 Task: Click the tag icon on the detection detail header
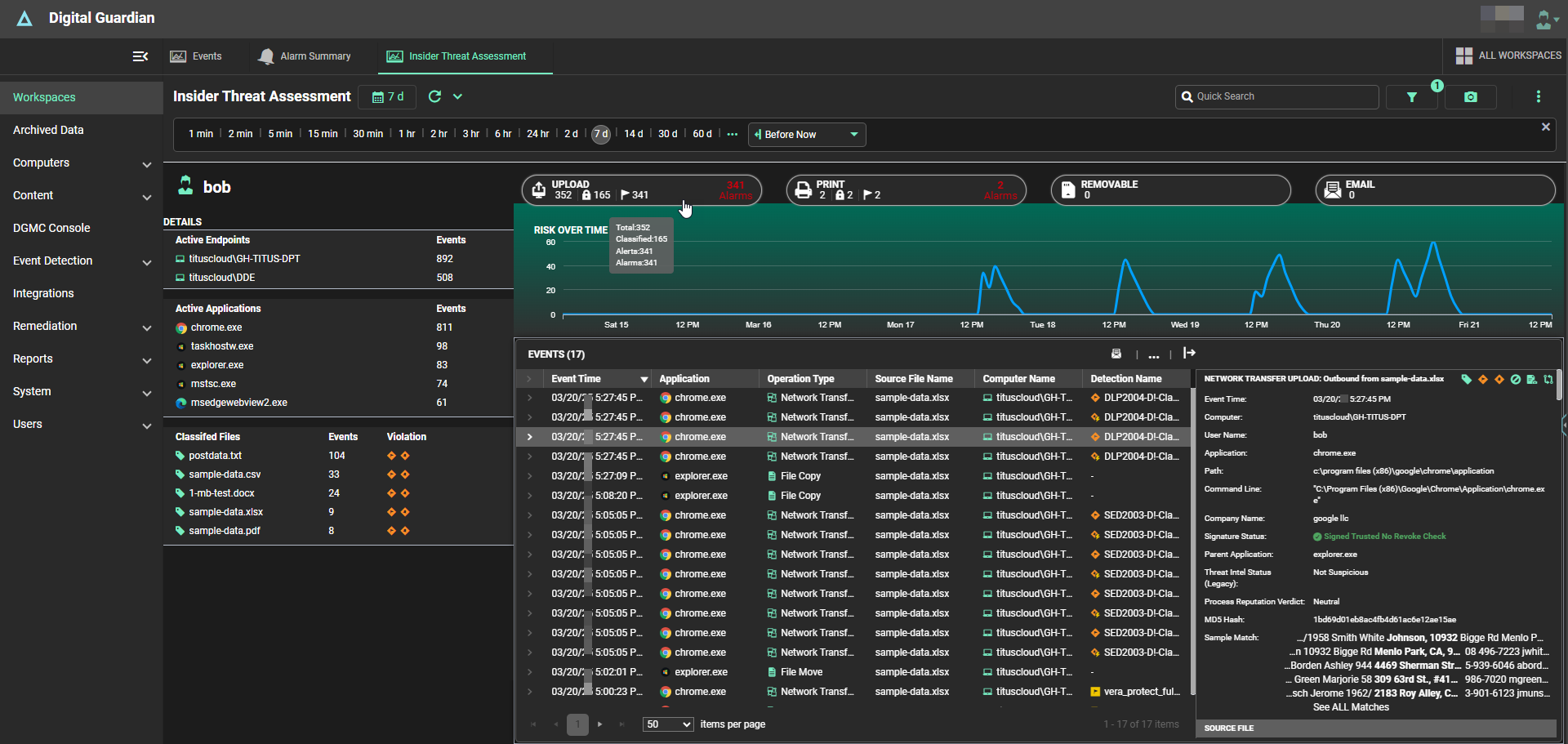1467,379
